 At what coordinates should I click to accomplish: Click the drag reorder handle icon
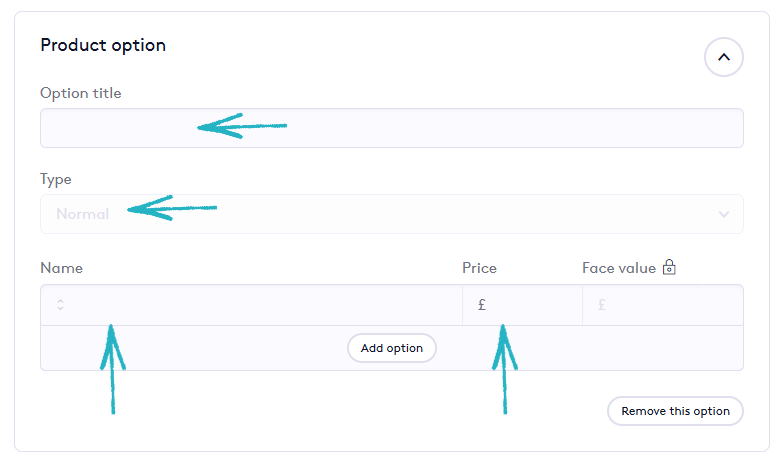[60, 305]
